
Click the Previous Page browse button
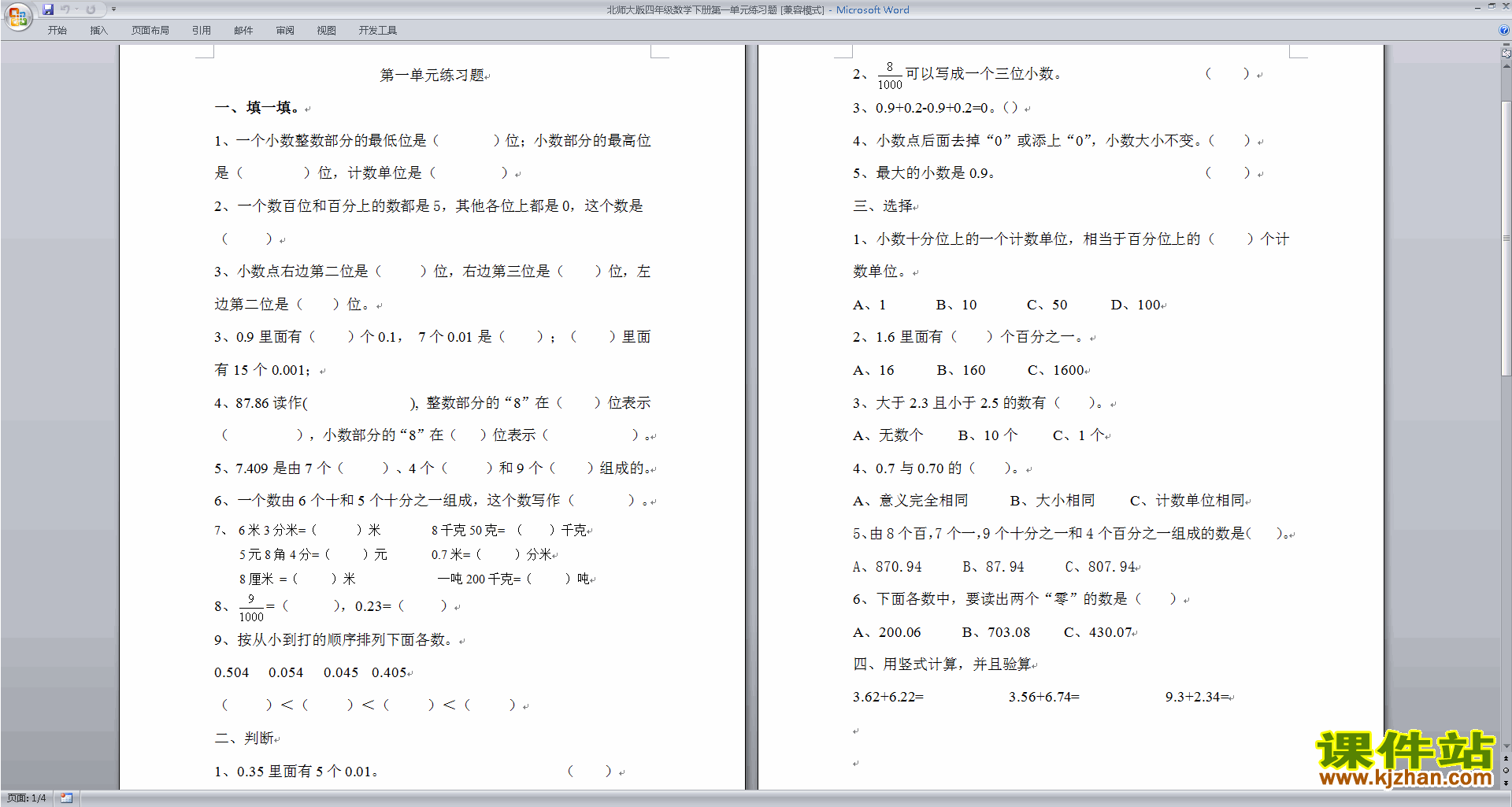1506,758
